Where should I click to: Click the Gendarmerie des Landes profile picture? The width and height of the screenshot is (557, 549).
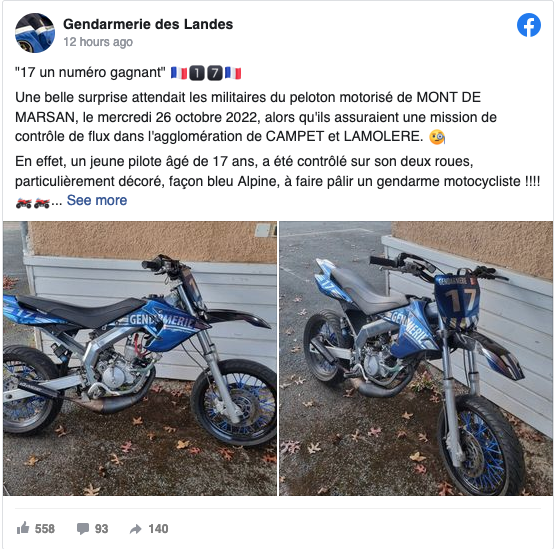coord(35,33)
